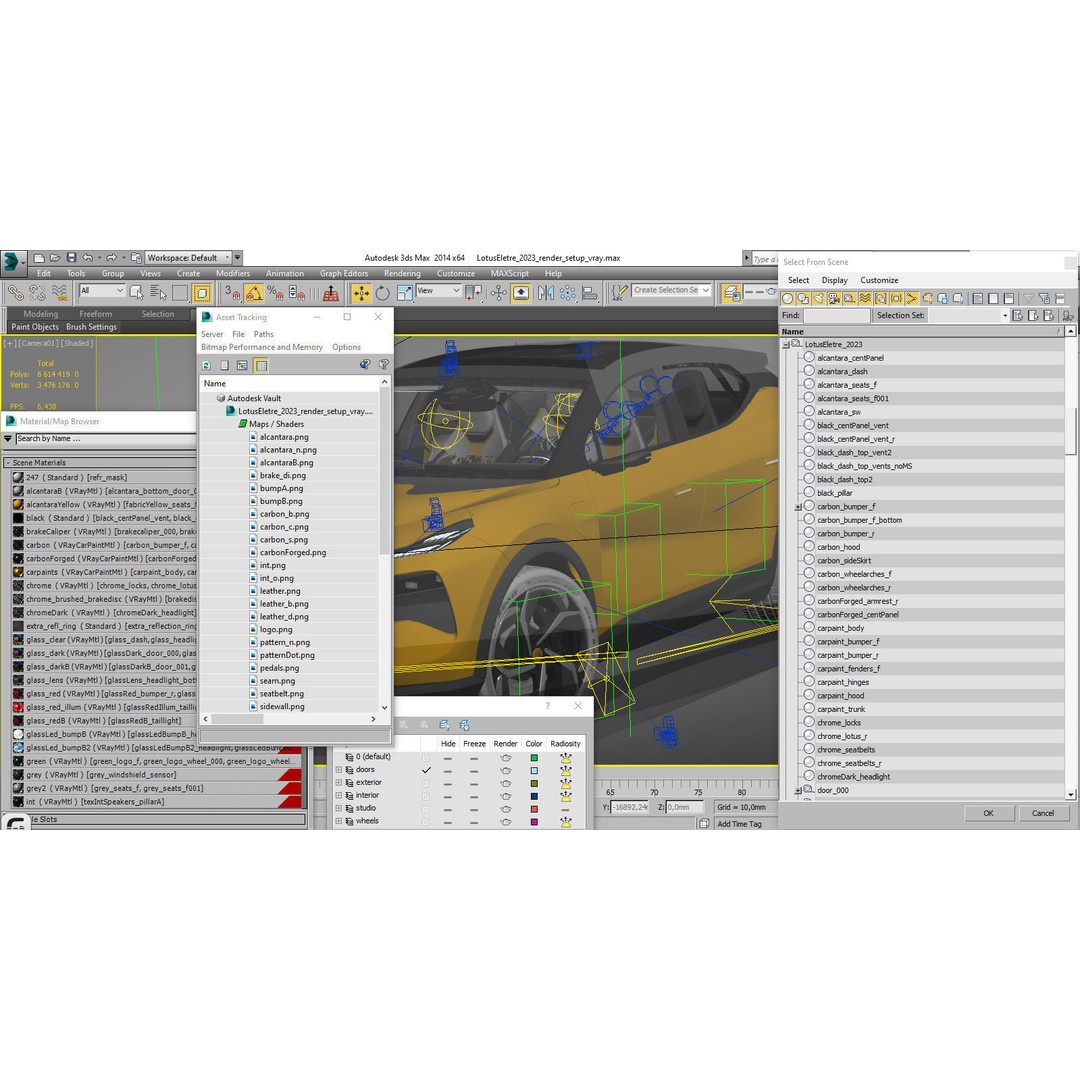This screenshot has height=1080, width=1080.
Task: Toggle the Window/Crossing selection icon
Action: pos(202,293)
